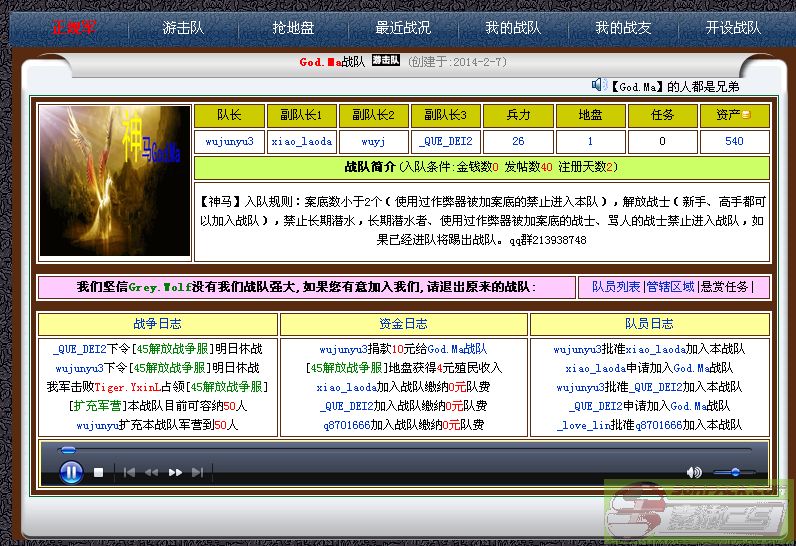Click the rewind button in player
796x546 pixels.
click(151, 472)
